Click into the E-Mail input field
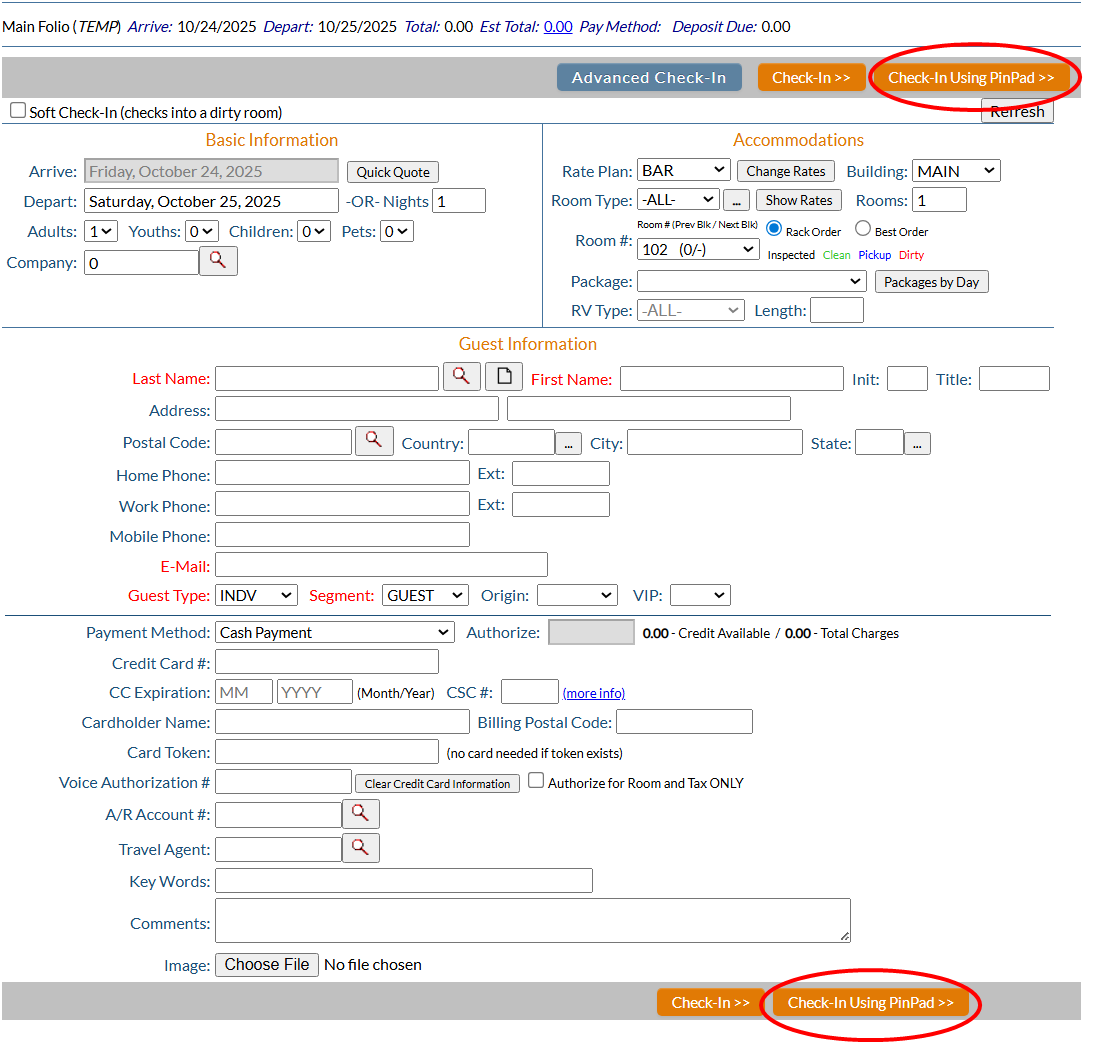 point(381,565)
